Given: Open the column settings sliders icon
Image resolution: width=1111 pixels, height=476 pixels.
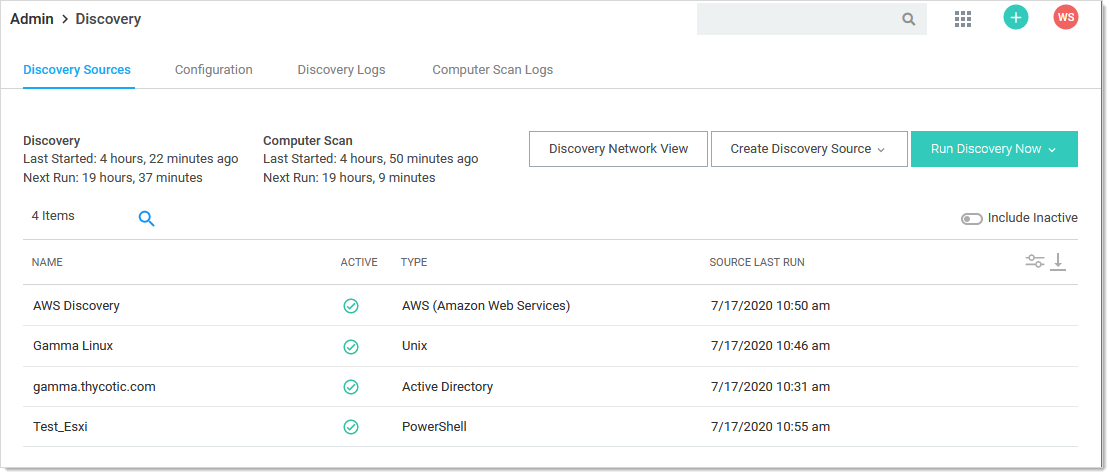Looking at the screenshot, I should click(x=1034, y=262).
